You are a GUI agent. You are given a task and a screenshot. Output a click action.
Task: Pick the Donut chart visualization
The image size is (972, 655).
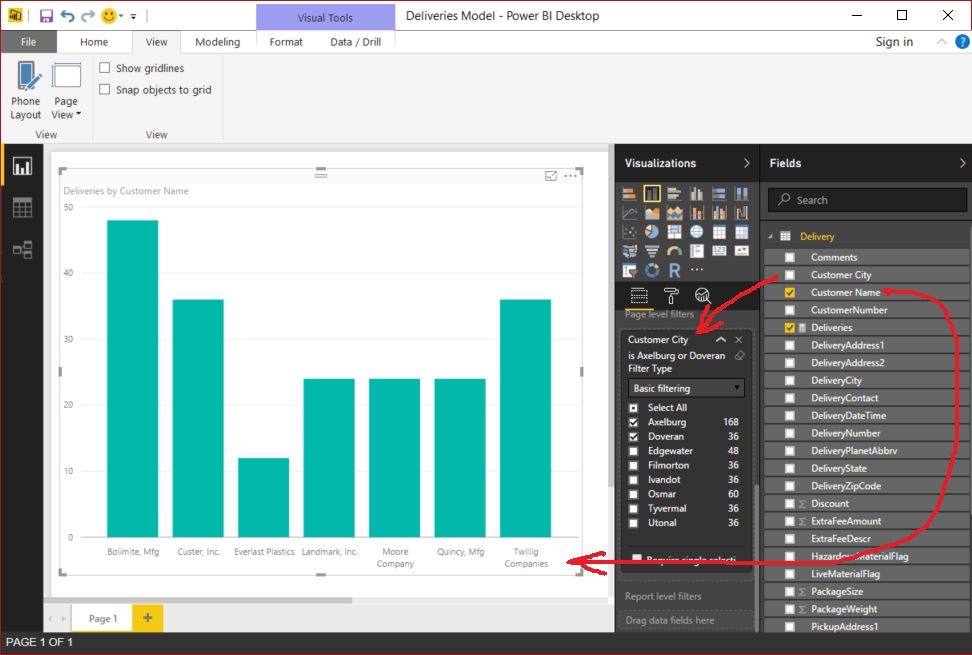pos(652,270)
